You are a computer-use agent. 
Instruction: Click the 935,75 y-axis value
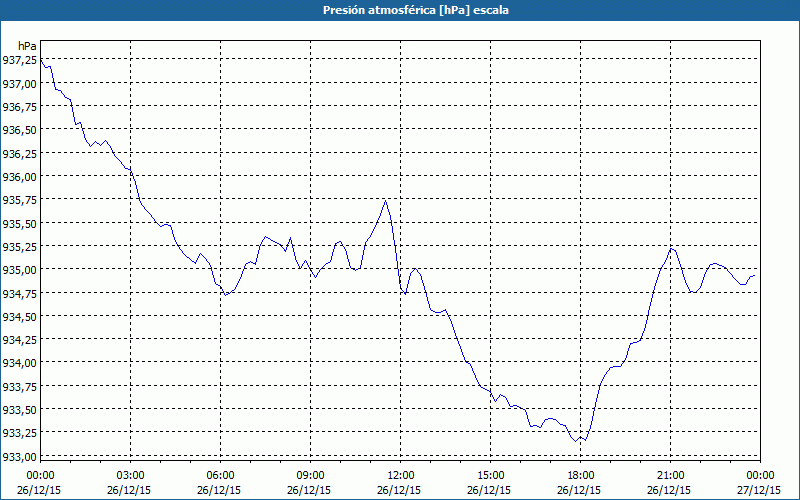tap(19, 199)
